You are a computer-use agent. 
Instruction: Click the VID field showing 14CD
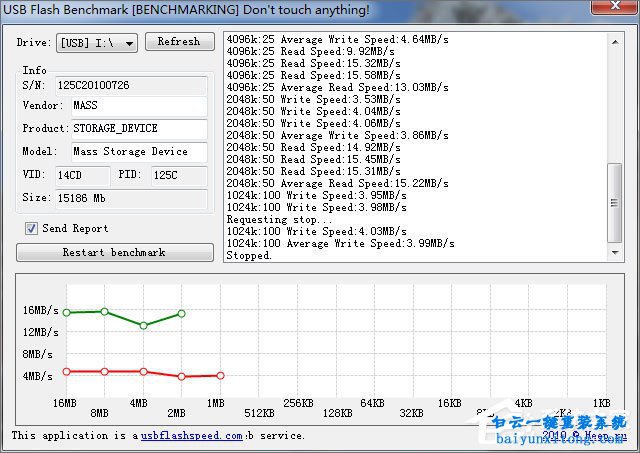[83, 175]
